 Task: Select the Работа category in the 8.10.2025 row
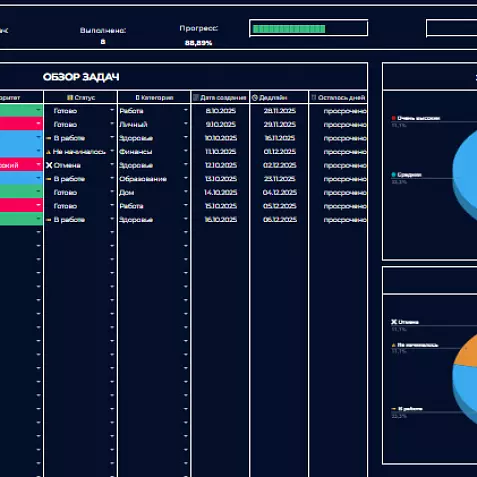click(131, 111)
